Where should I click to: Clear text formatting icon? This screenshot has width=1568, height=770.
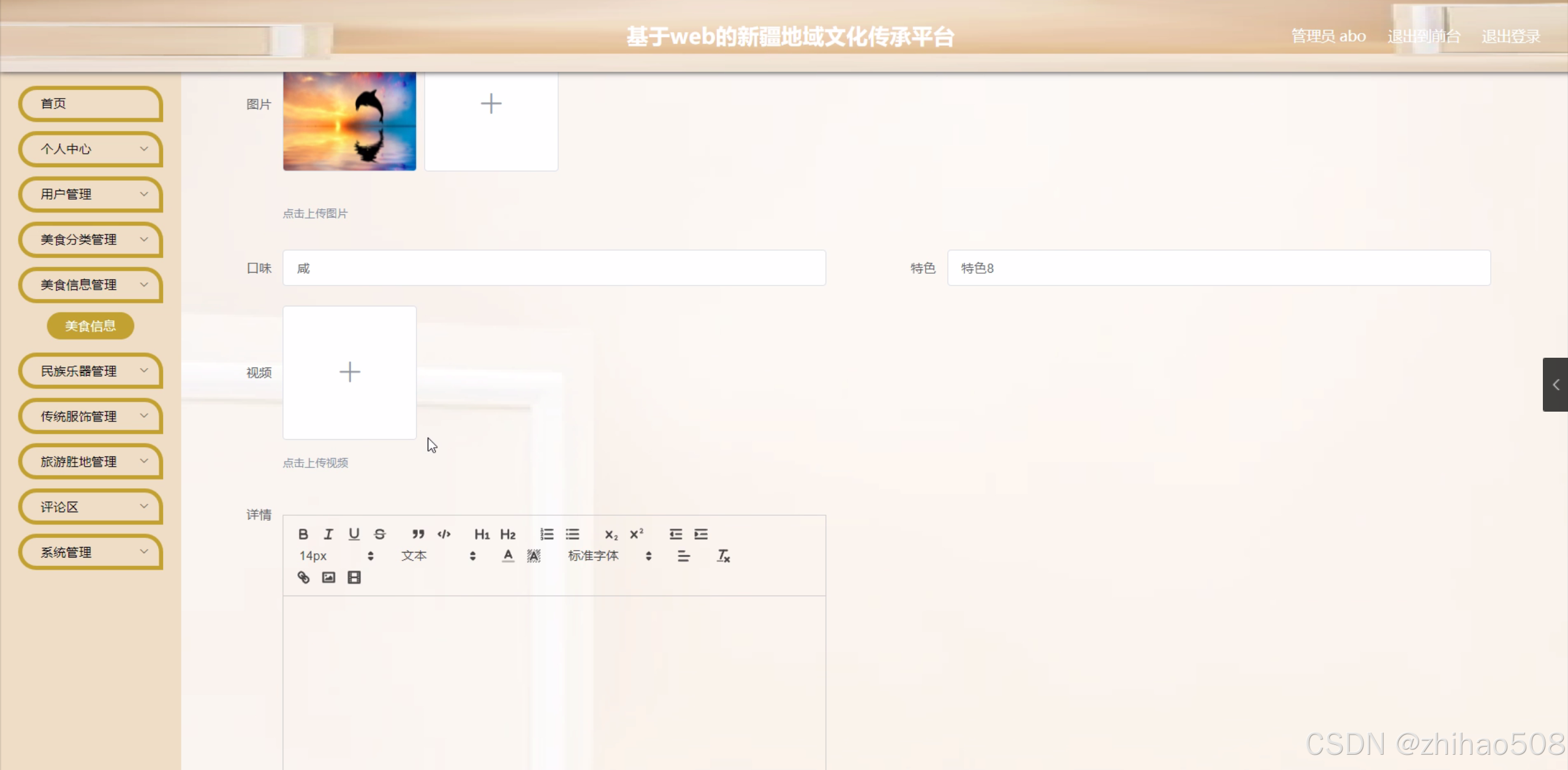(723, 556)
